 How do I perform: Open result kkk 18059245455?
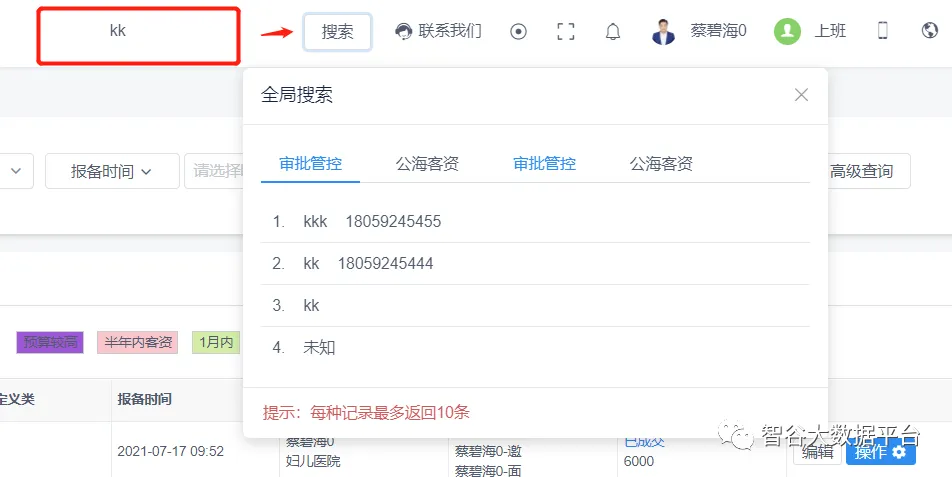coord(372,221)
